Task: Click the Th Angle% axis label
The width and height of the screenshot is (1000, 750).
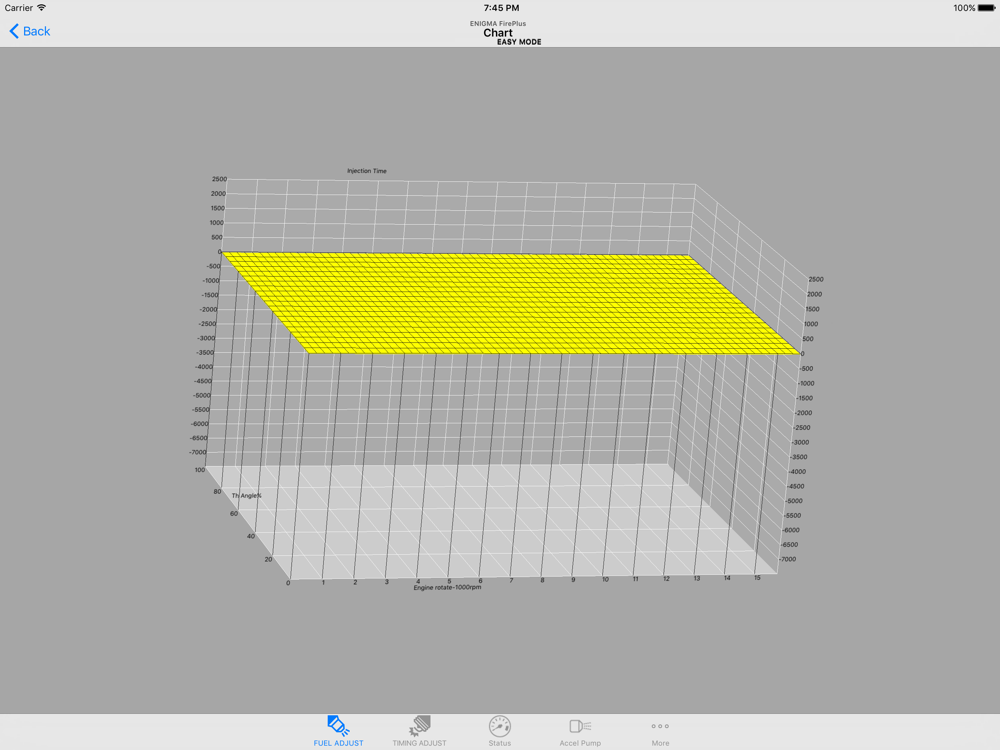Action: (247, 495)
